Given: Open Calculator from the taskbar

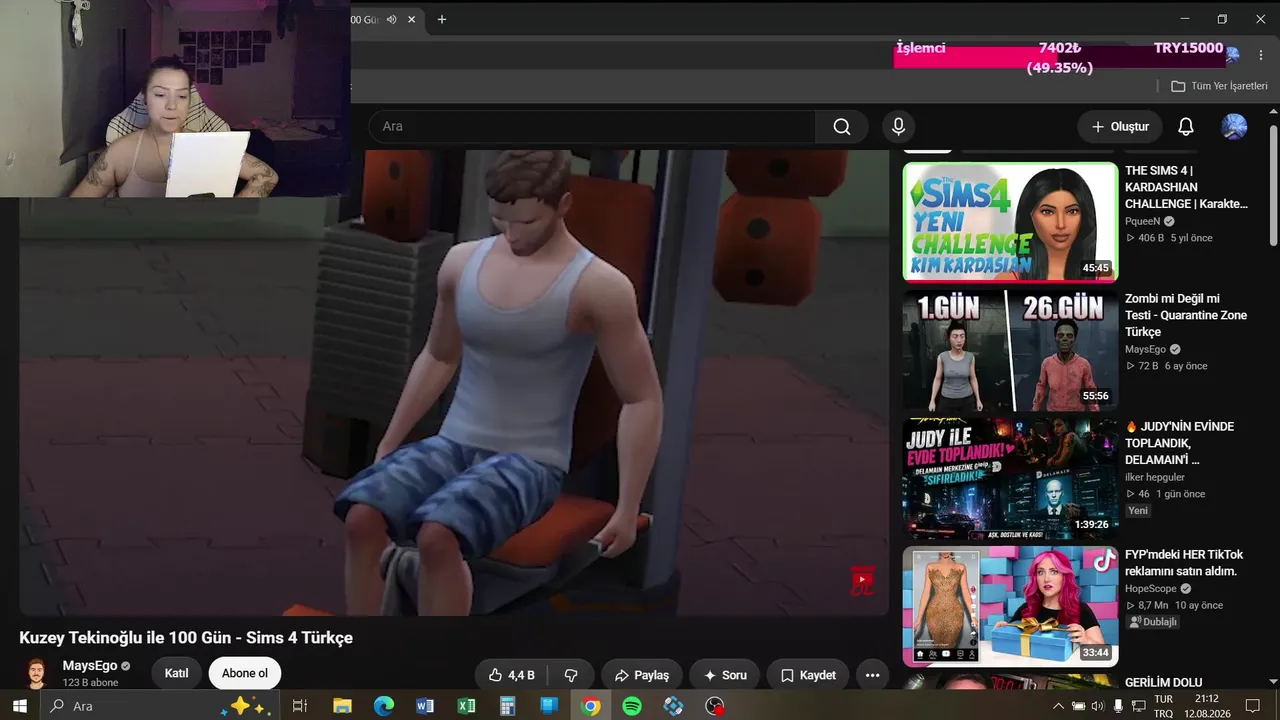Looking at the screenshot, I should pos(508,706).
